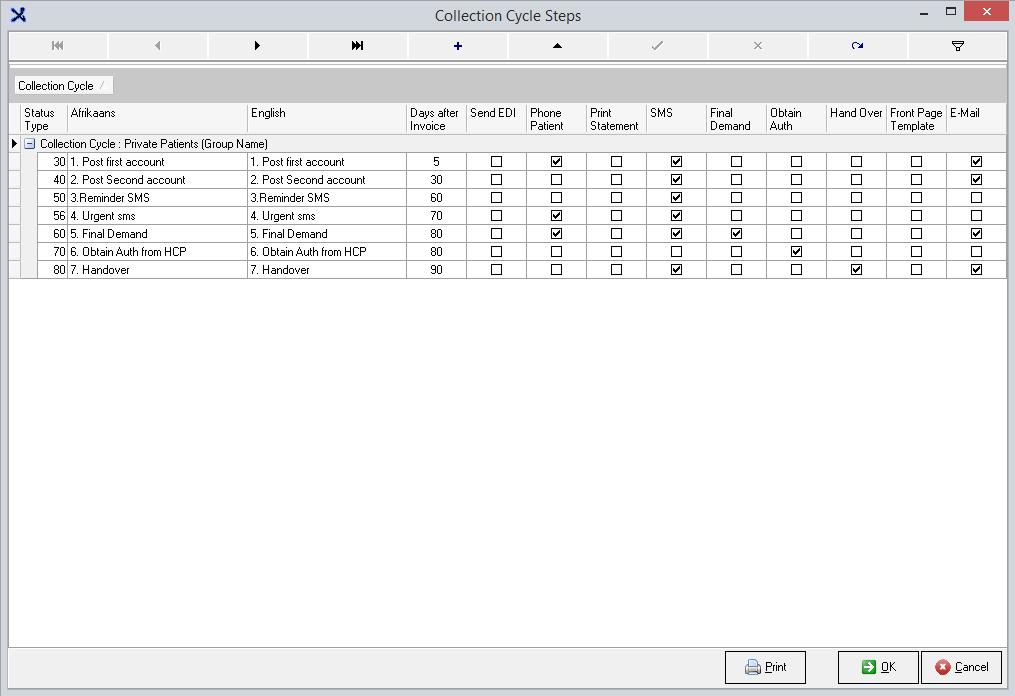Untick Obtain Auth for Obtain Auth from HCP
Image resolution: width=1015 pixels, height=696 pixels.
(796, 252)
